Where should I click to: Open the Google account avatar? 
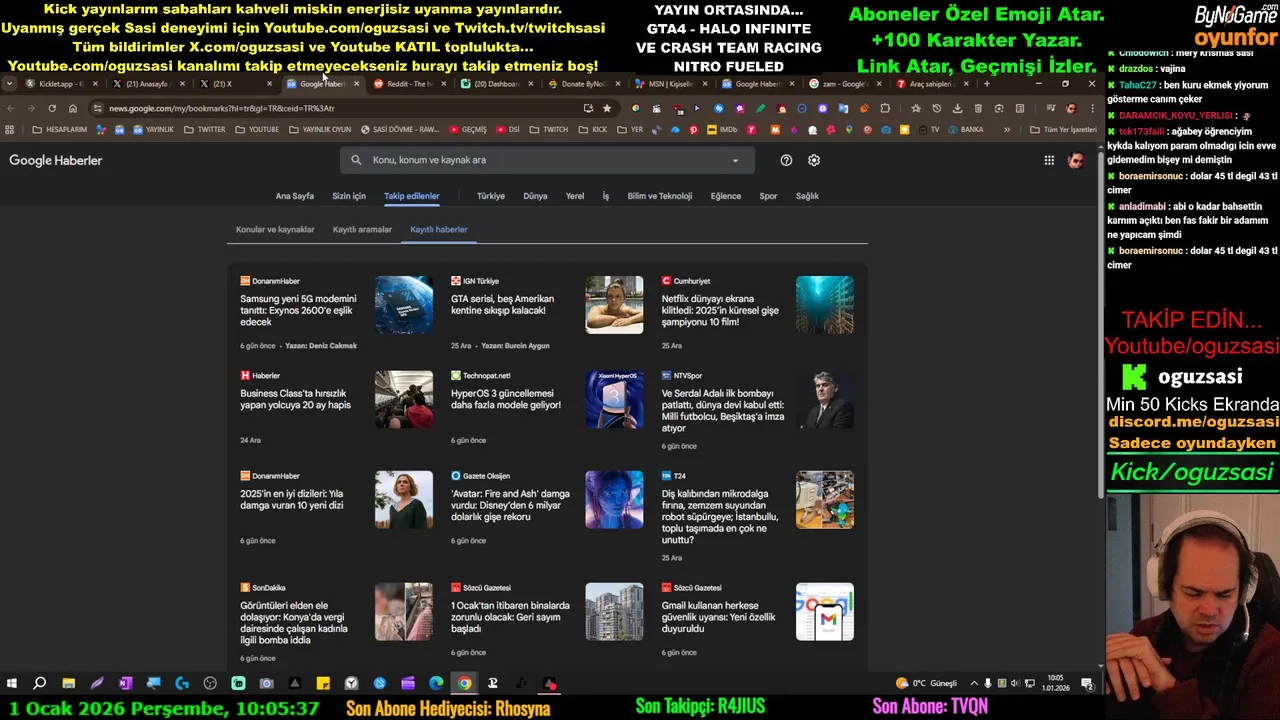(1076, 160)
